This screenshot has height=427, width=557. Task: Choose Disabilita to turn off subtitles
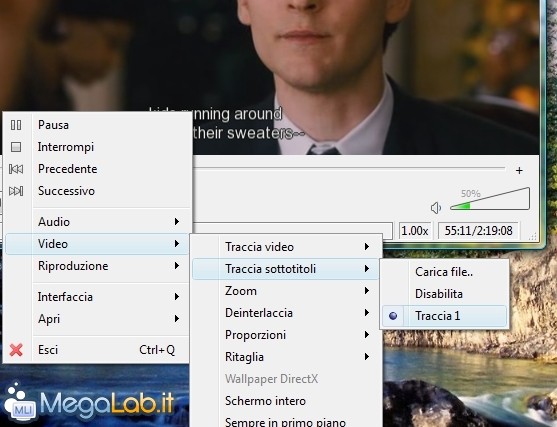pos(444,294)
